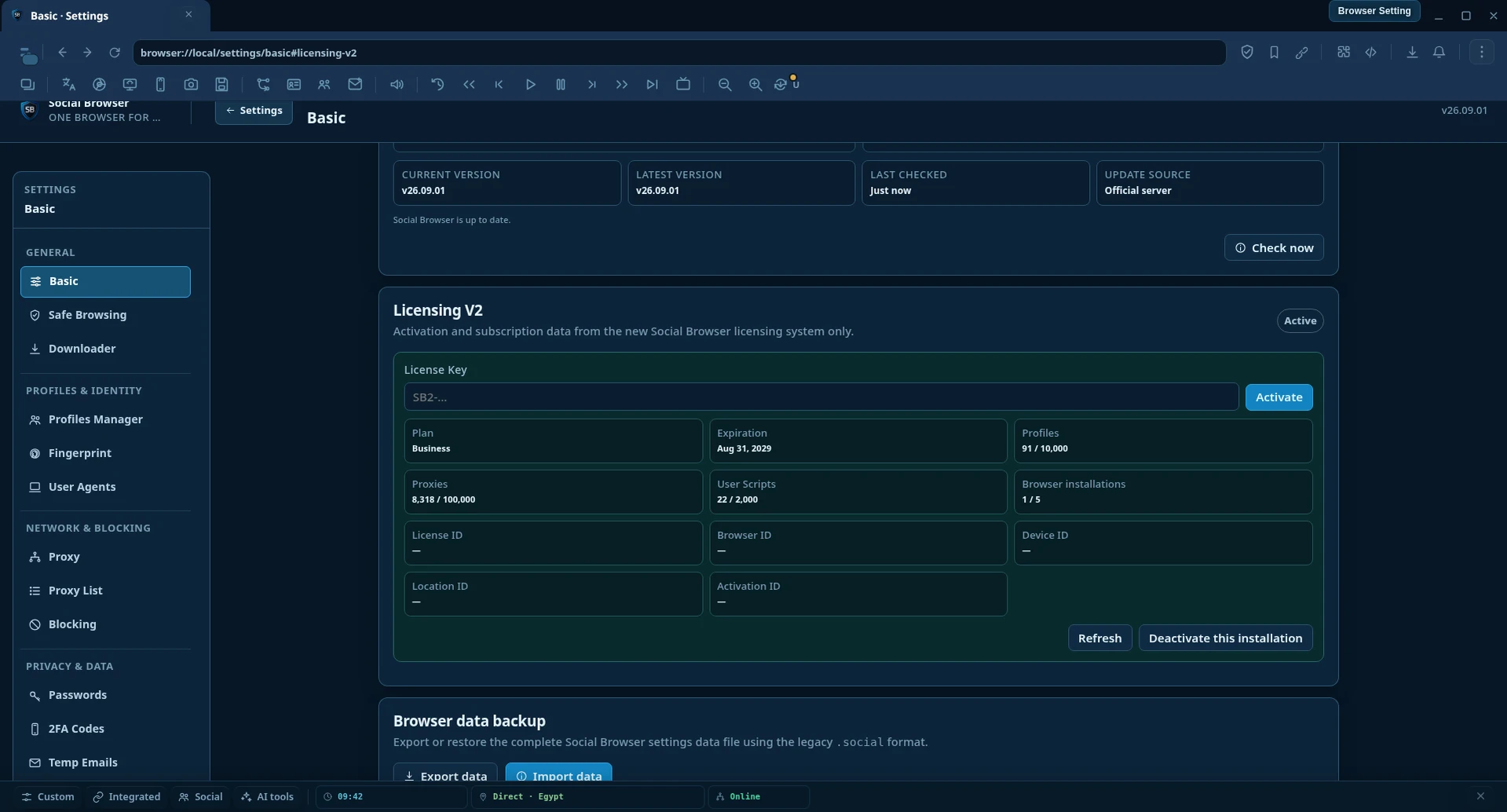Click the chain link icon
This screenshot has height=812, width=1507.
click(x=1302, y=52)
